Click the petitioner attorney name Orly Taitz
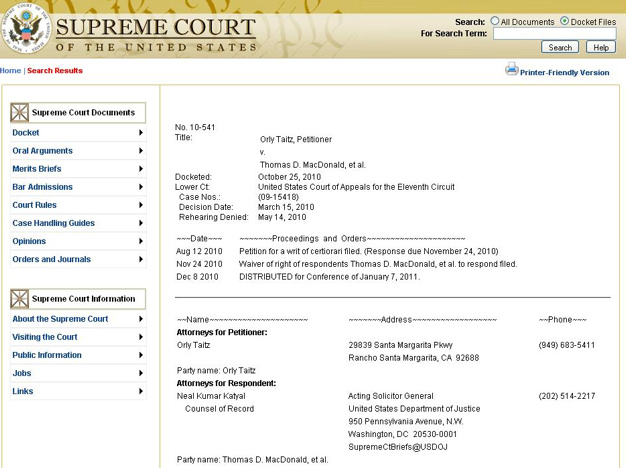This screenshot has width=626, height=468. point(193,345)
